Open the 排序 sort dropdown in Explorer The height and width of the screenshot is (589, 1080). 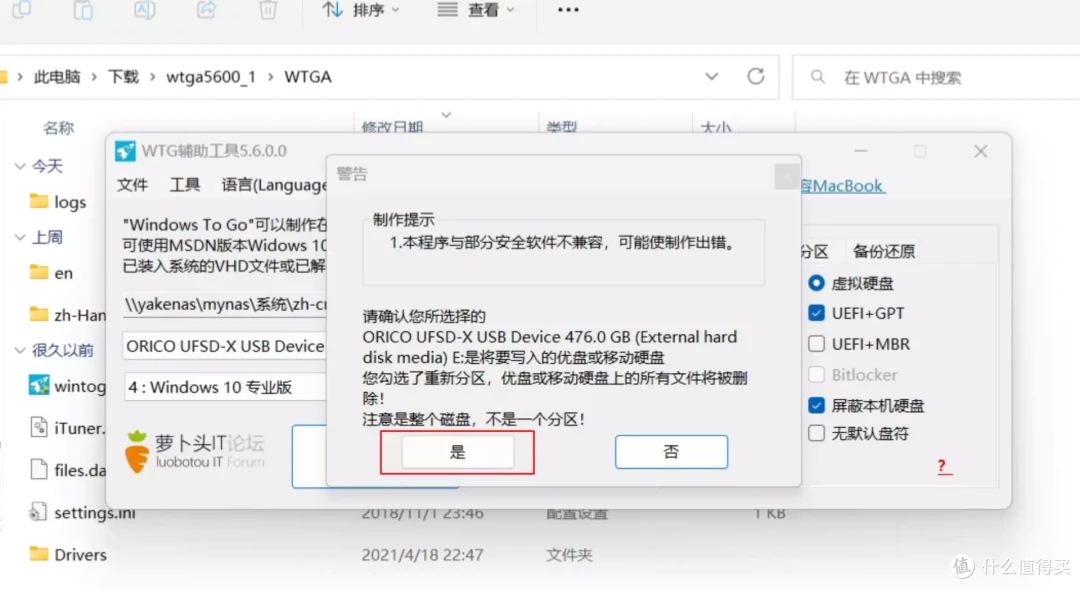point(361,10)
